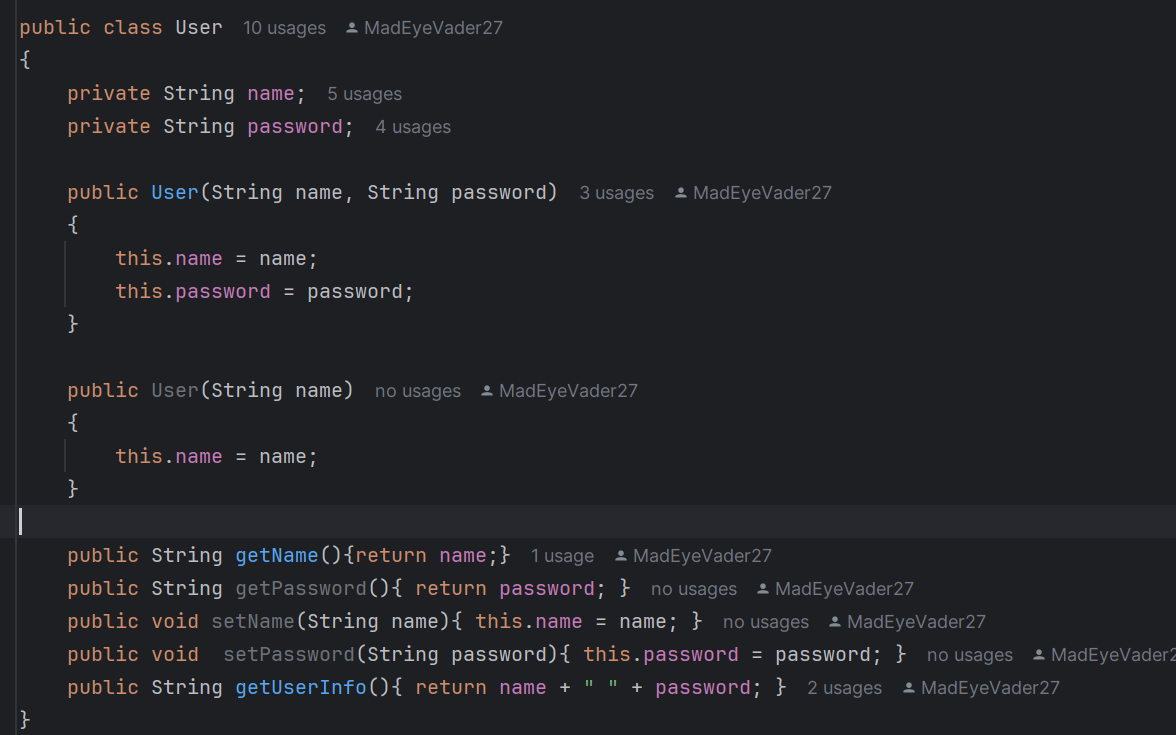
Task: Open the "1 usage" hint beside getName
Action: point(562,556)
